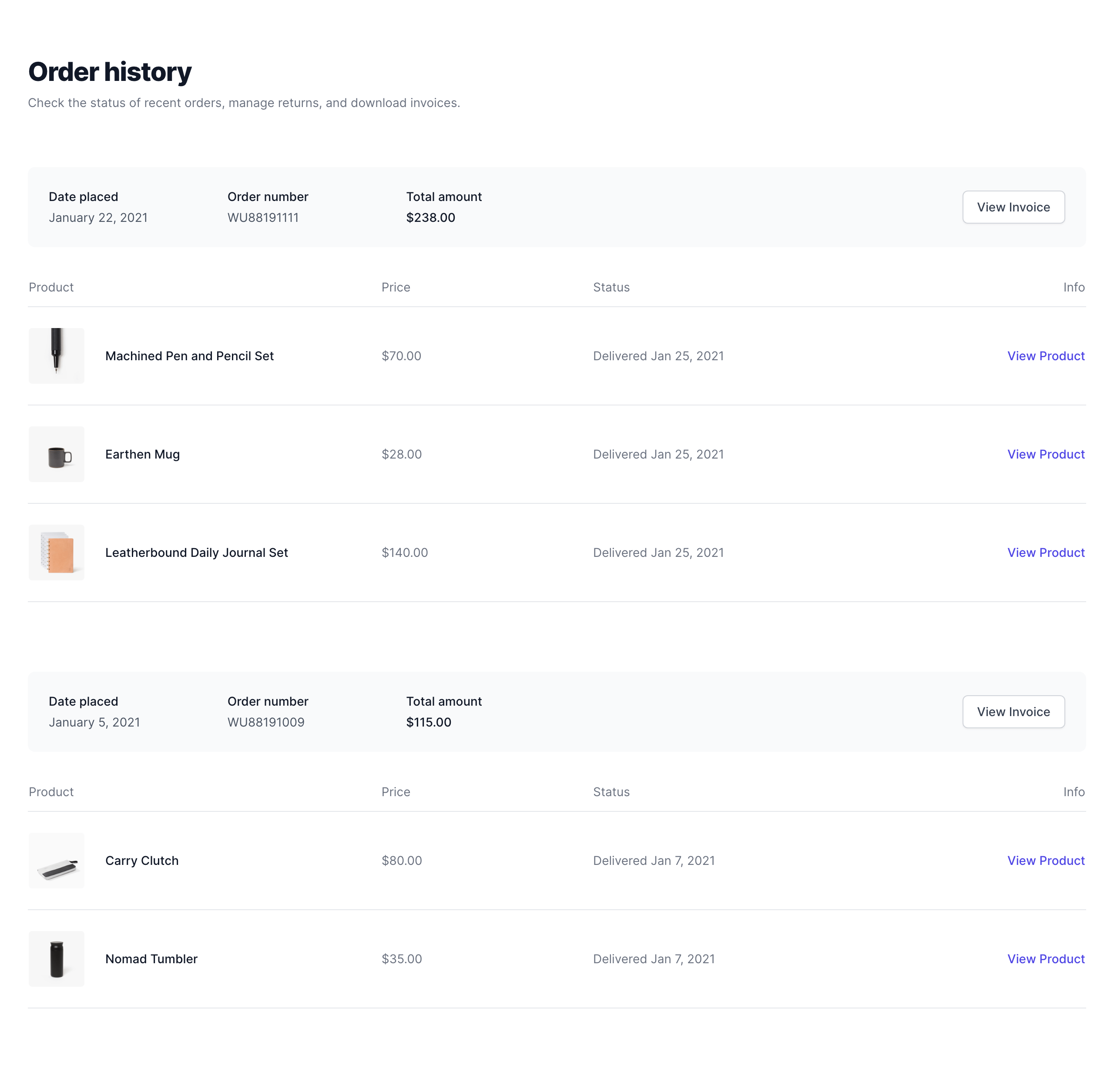Open invoice for order WU88191111
Image resolution: width=1114 pixels, height=1092 pixels.
coord(1013,207)
